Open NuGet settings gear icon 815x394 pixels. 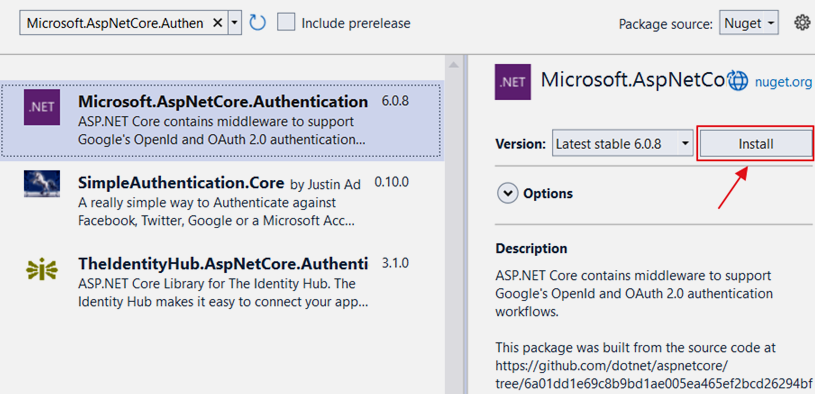(x=802, y=23)
